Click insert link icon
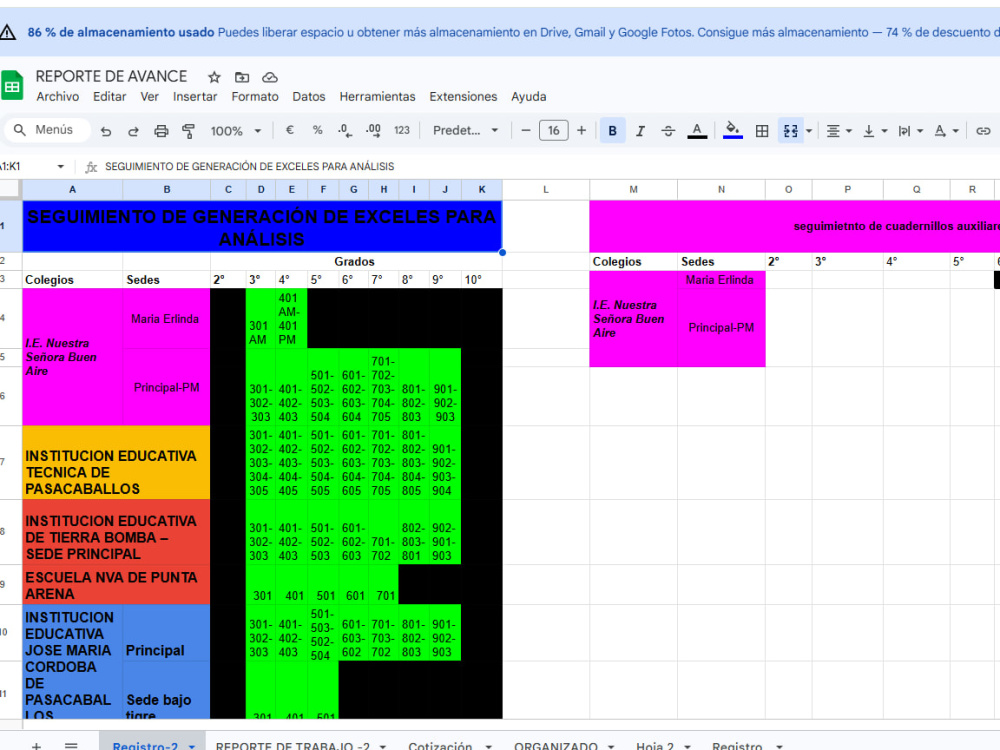The height and width of the screenshot is (750, 1000). point(983,131)
